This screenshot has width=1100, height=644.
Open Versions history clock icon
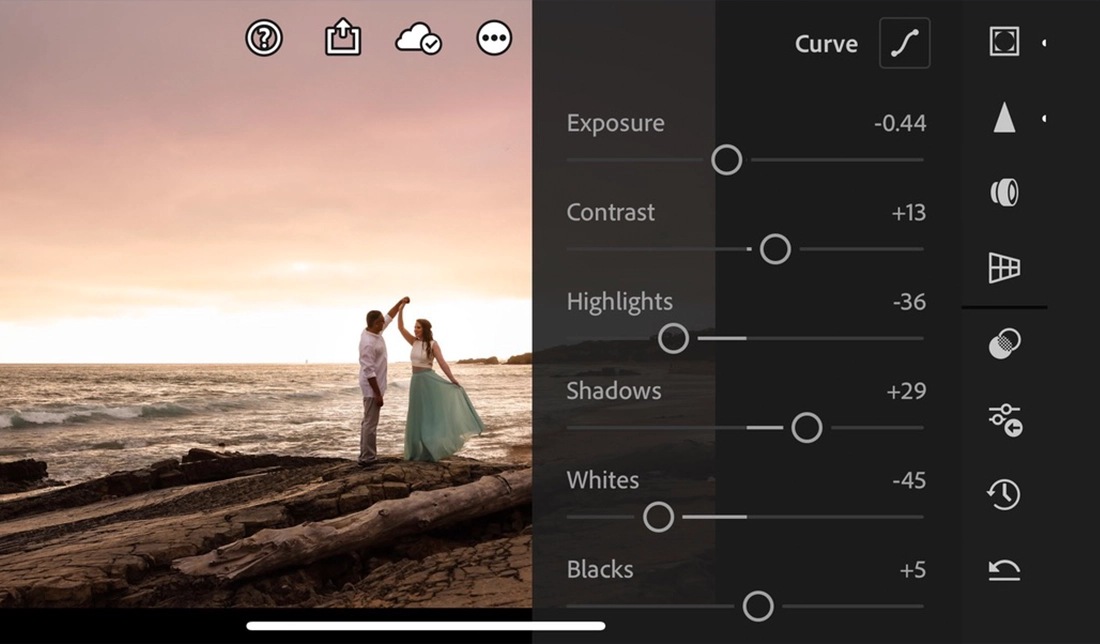(1004, 494)
